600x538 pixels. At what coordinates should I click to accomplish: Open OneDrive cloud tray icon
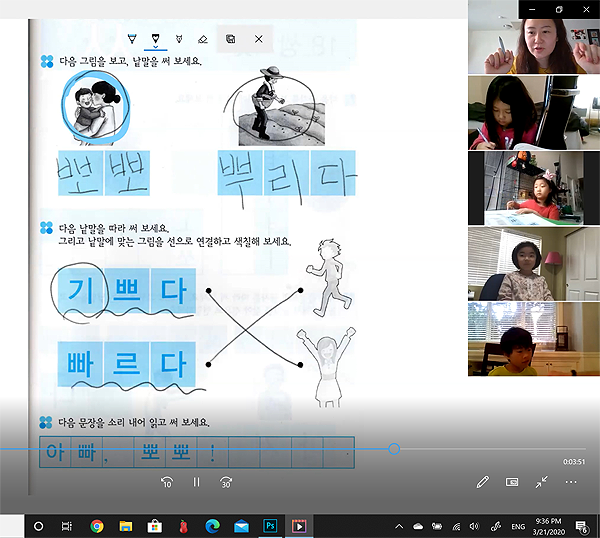pos(418,527)
